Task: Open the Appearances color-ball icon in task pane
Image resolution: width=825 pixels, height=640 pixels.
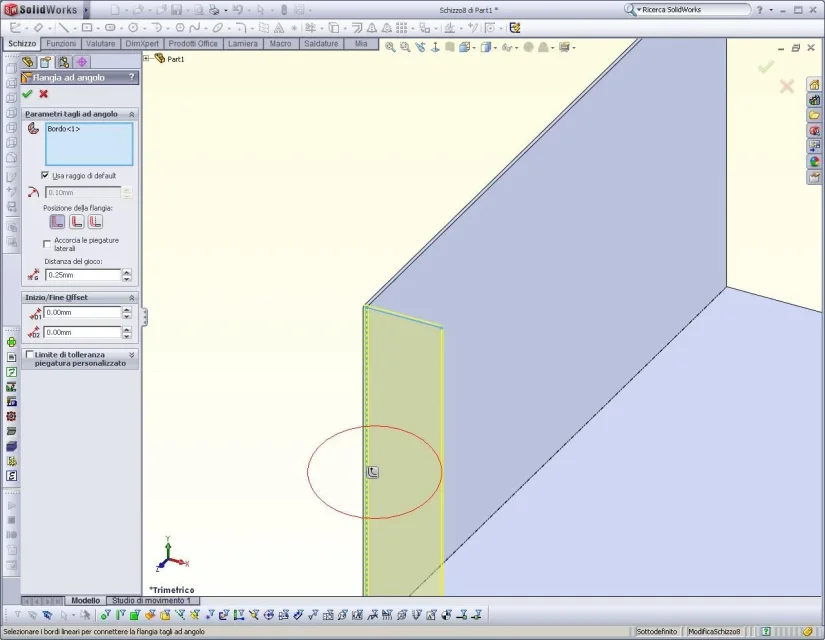Action: point(814,162)
